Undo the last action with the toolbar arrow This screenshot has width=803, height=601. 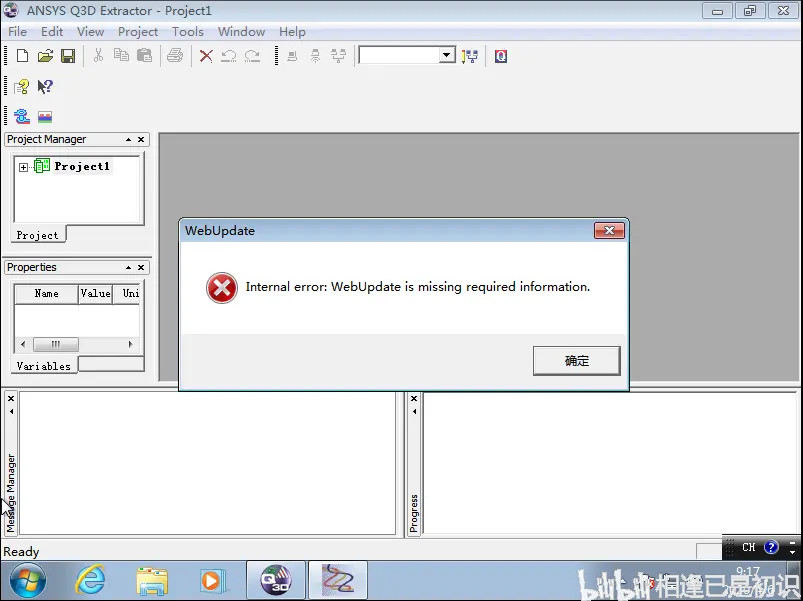[x=229, y=55]
